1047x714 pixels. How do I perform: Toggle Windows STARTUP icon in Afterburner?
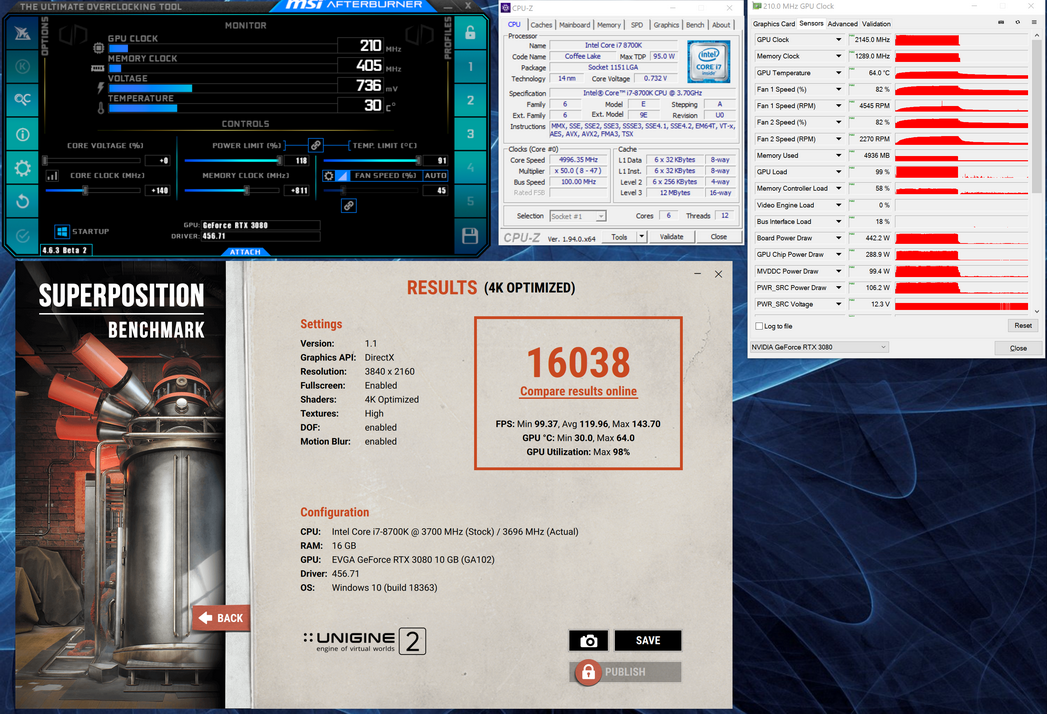click(62, 231)
